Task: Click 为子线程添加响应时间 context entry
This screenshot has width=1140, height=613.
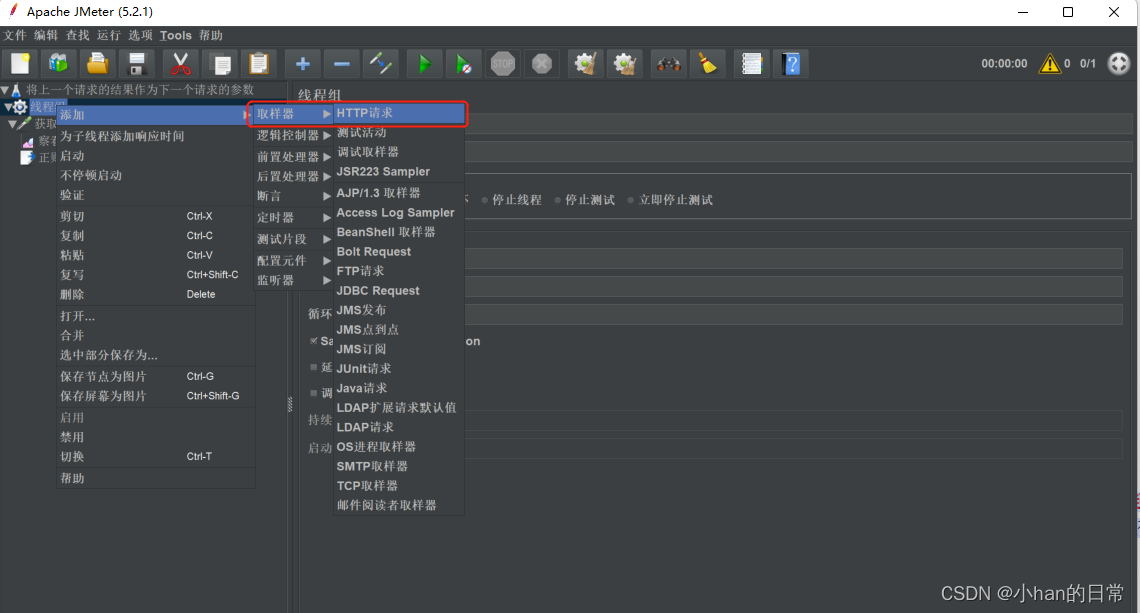Action: tap(156, 136)
